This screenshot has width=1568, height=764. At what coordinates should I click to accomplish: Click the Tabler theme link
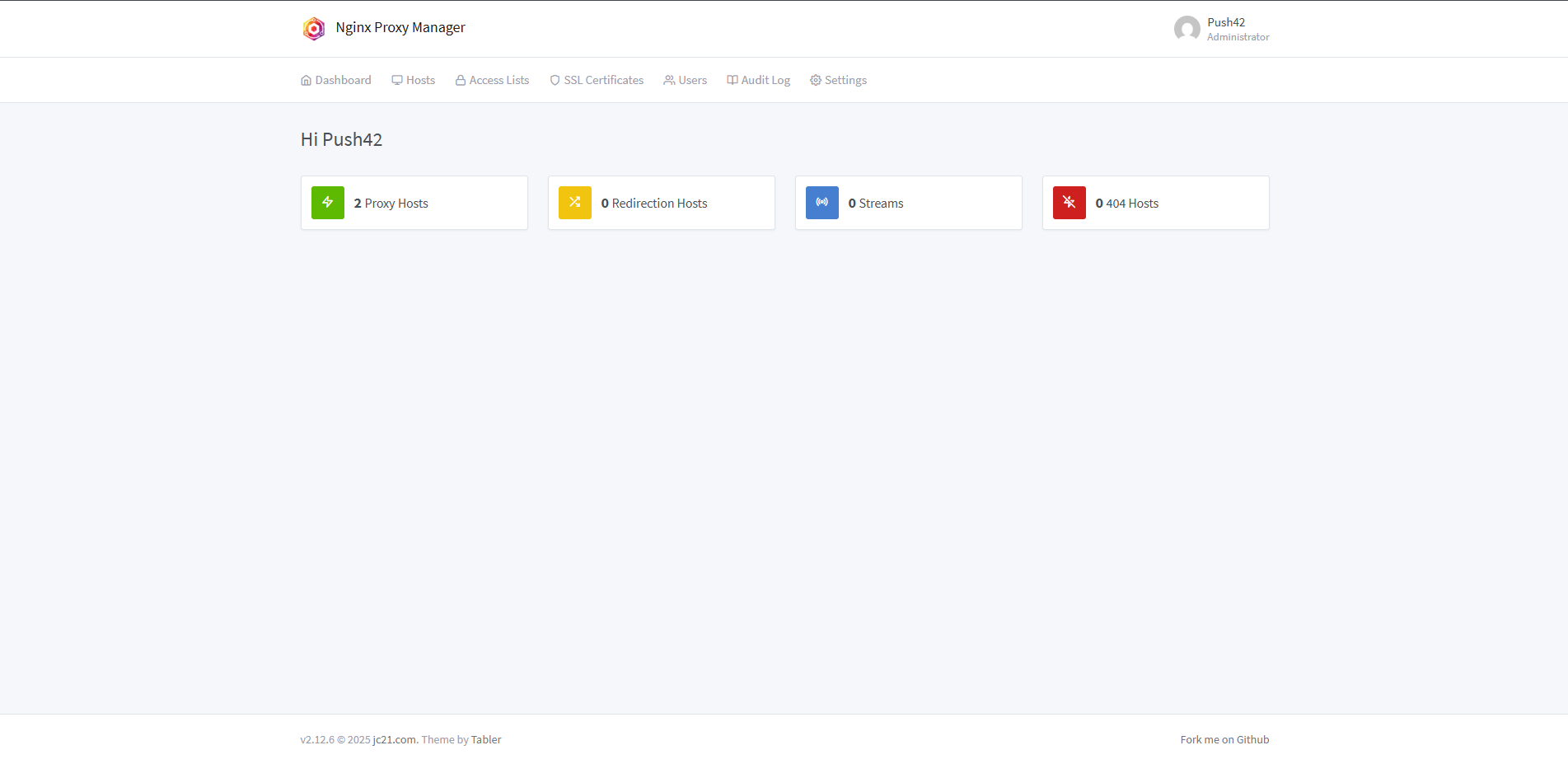click(485, 739)
